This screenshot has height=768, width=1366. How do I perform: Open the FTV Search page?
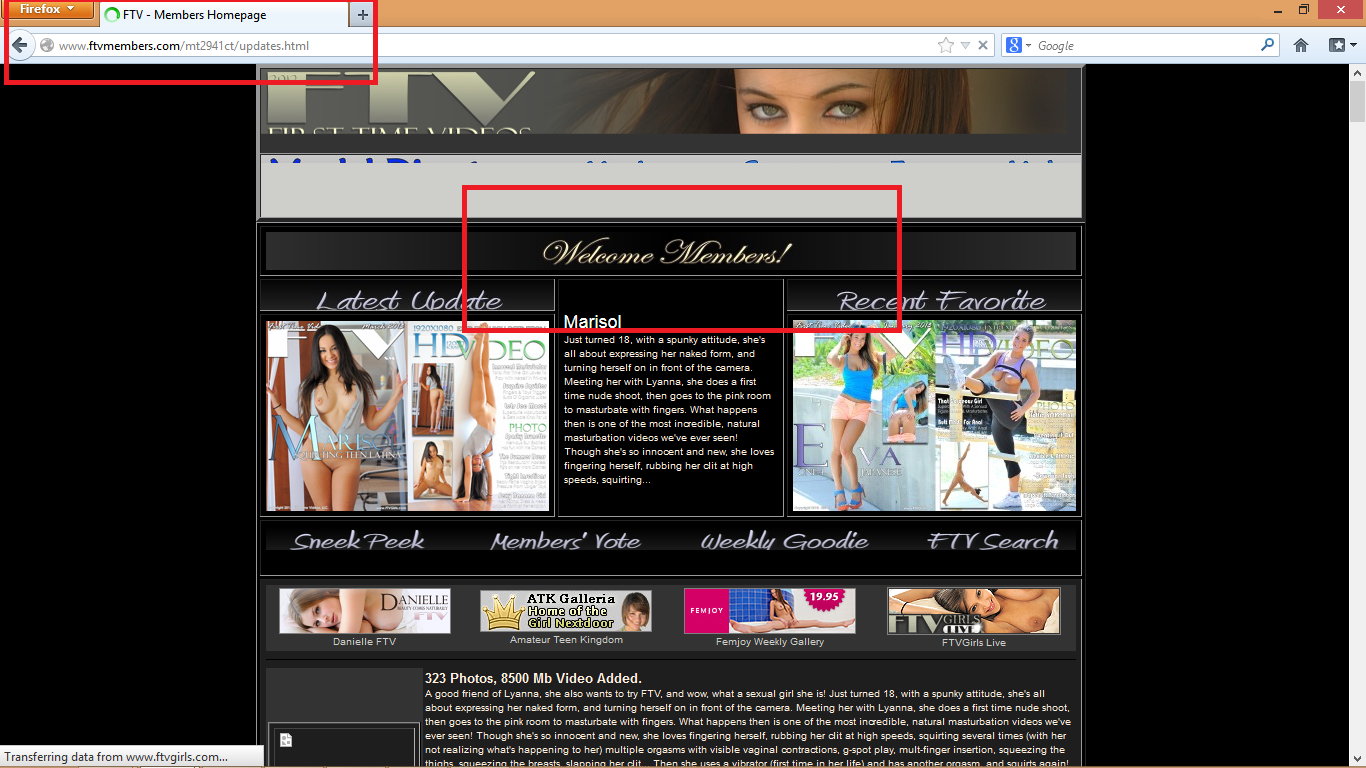tap(993, 540)
